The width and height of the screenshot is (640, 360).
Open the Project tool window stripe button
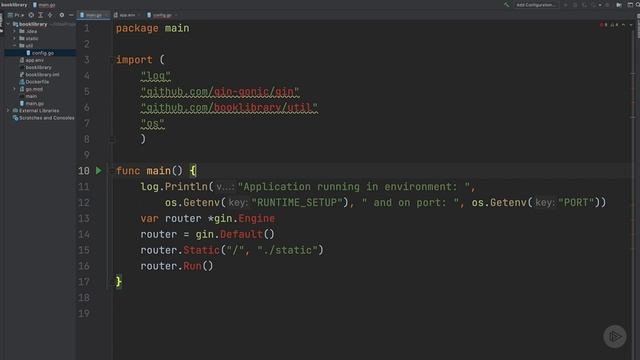(2, 23)
